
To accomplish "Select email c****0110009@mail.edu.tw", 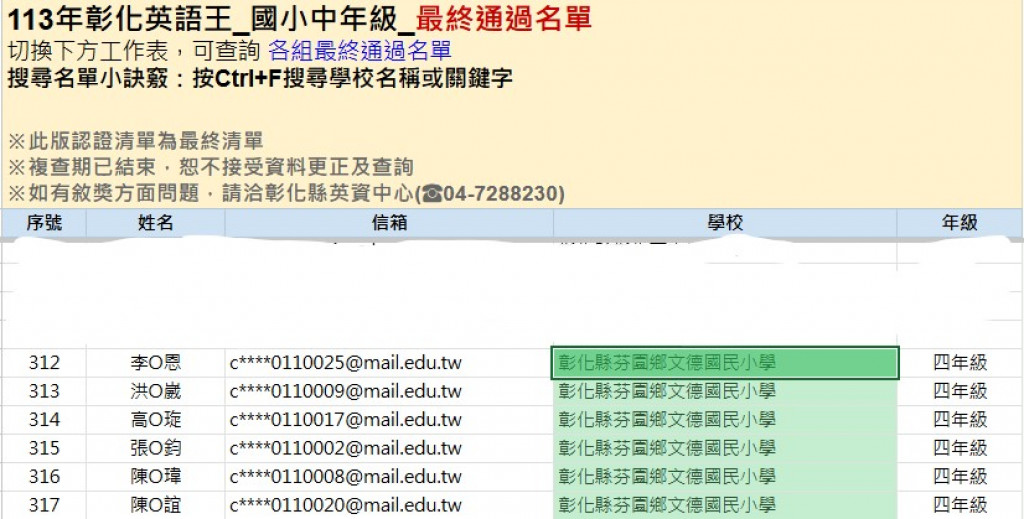I will coord(346,391).
